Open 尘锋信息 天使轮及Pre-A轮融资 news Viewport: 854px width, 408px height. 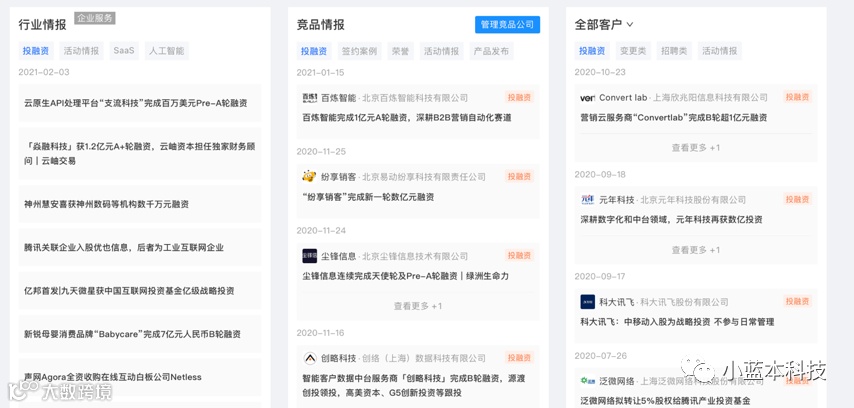coord(405,276)
